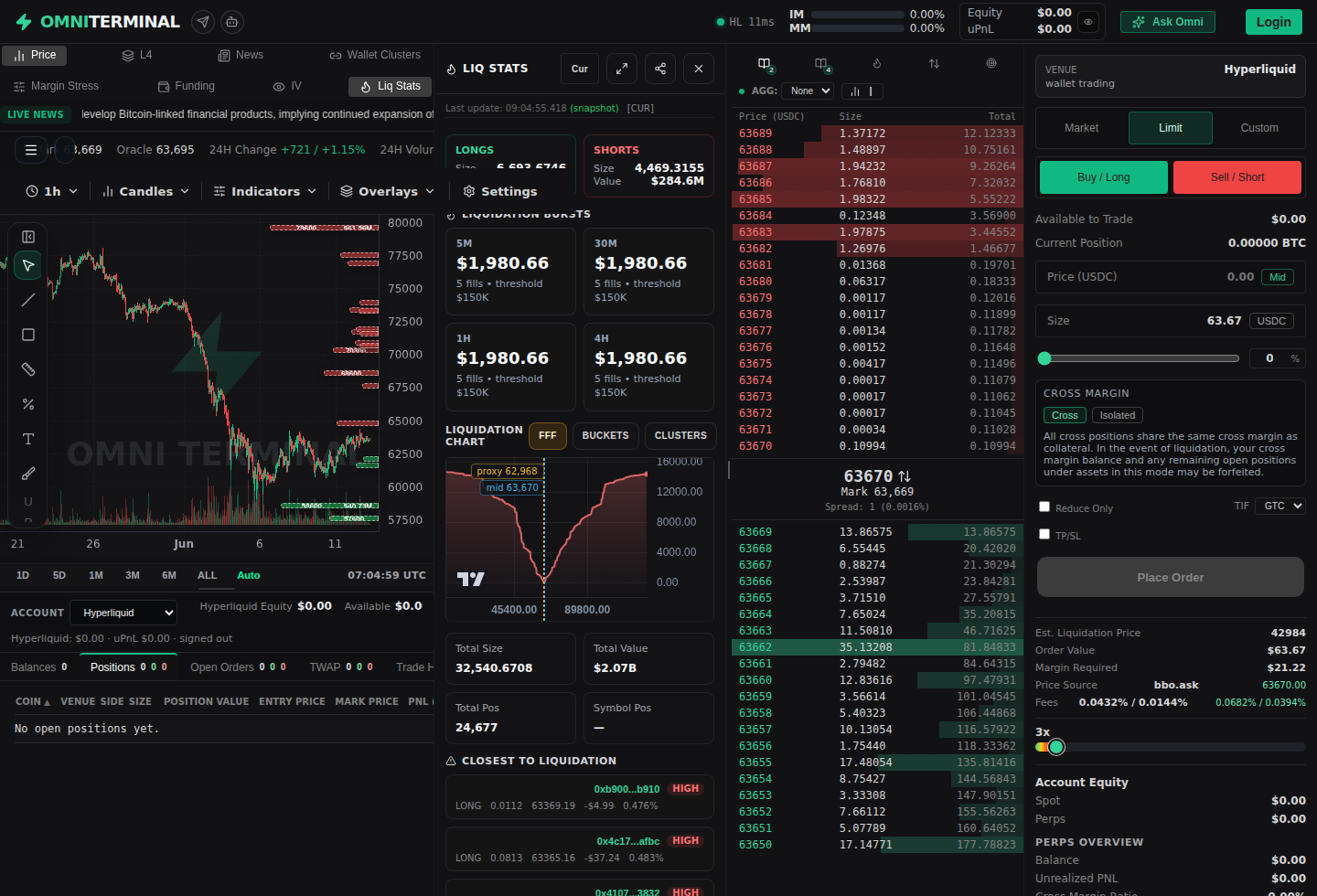Open the TIF GTC dropdown
Viewport: 1317px width, 896px height.
(1280, 506)
